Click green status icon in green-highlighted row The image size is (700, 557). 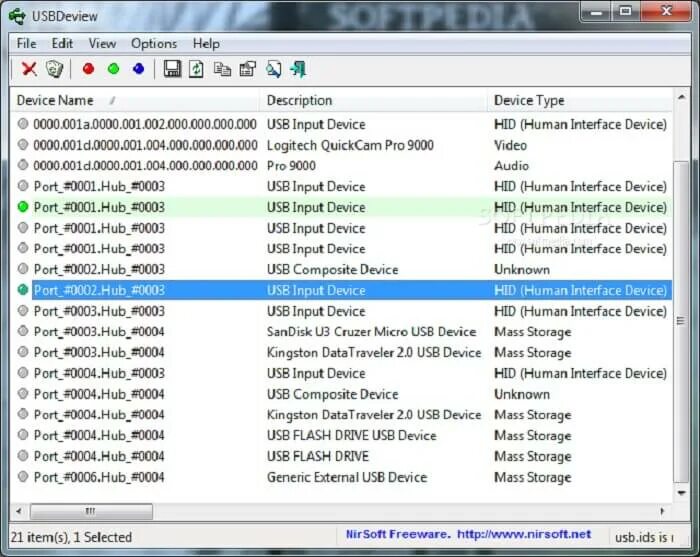(23, 207)
